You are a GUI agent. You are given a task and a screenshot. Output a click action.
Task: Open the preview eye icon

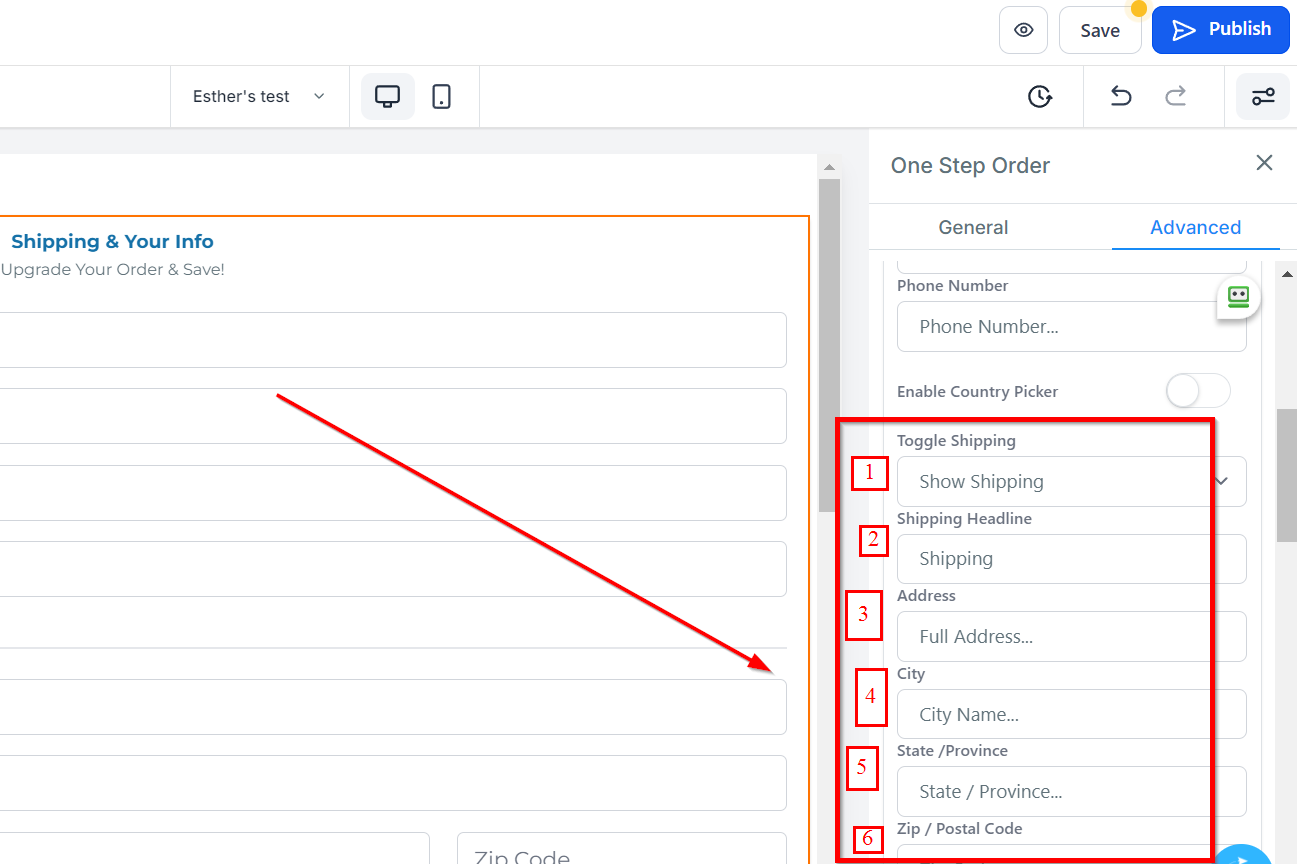pos(1023,30)
